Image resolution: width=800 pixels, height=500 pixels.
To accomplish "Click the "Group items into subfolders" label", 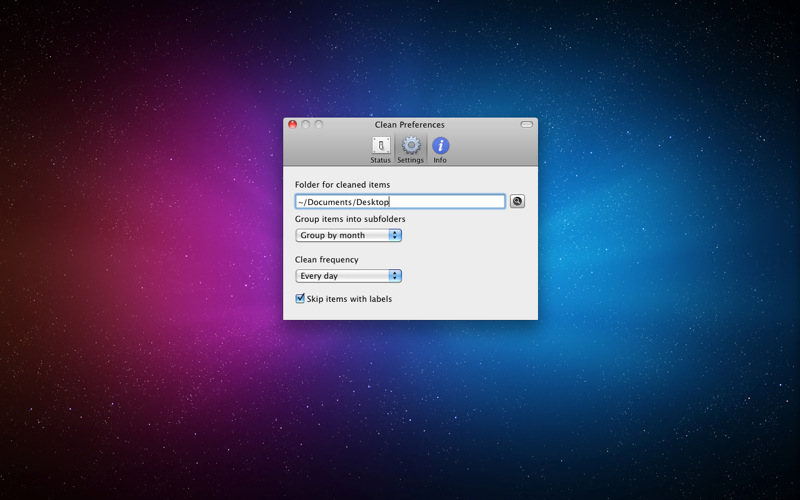I will tap(350, 219).
